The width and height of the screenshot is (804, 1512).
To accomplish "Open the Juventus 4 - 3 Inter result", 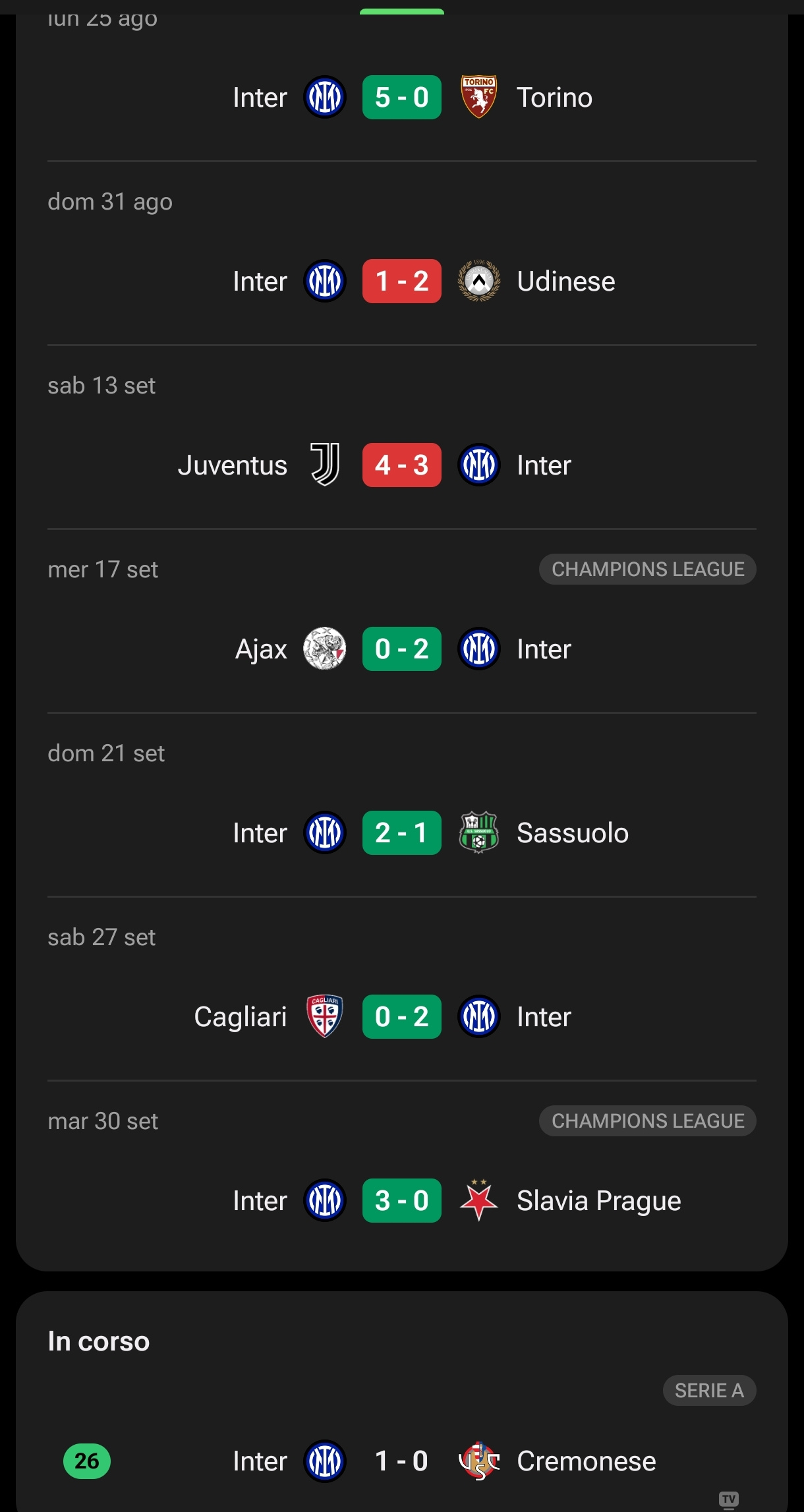I will (401, 465).
